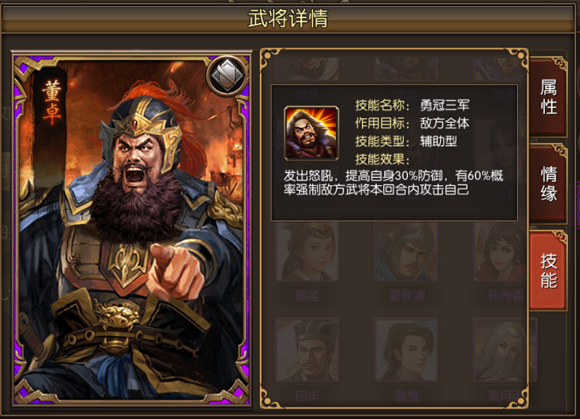Click the 董卓 name banner

click(51, 102)
